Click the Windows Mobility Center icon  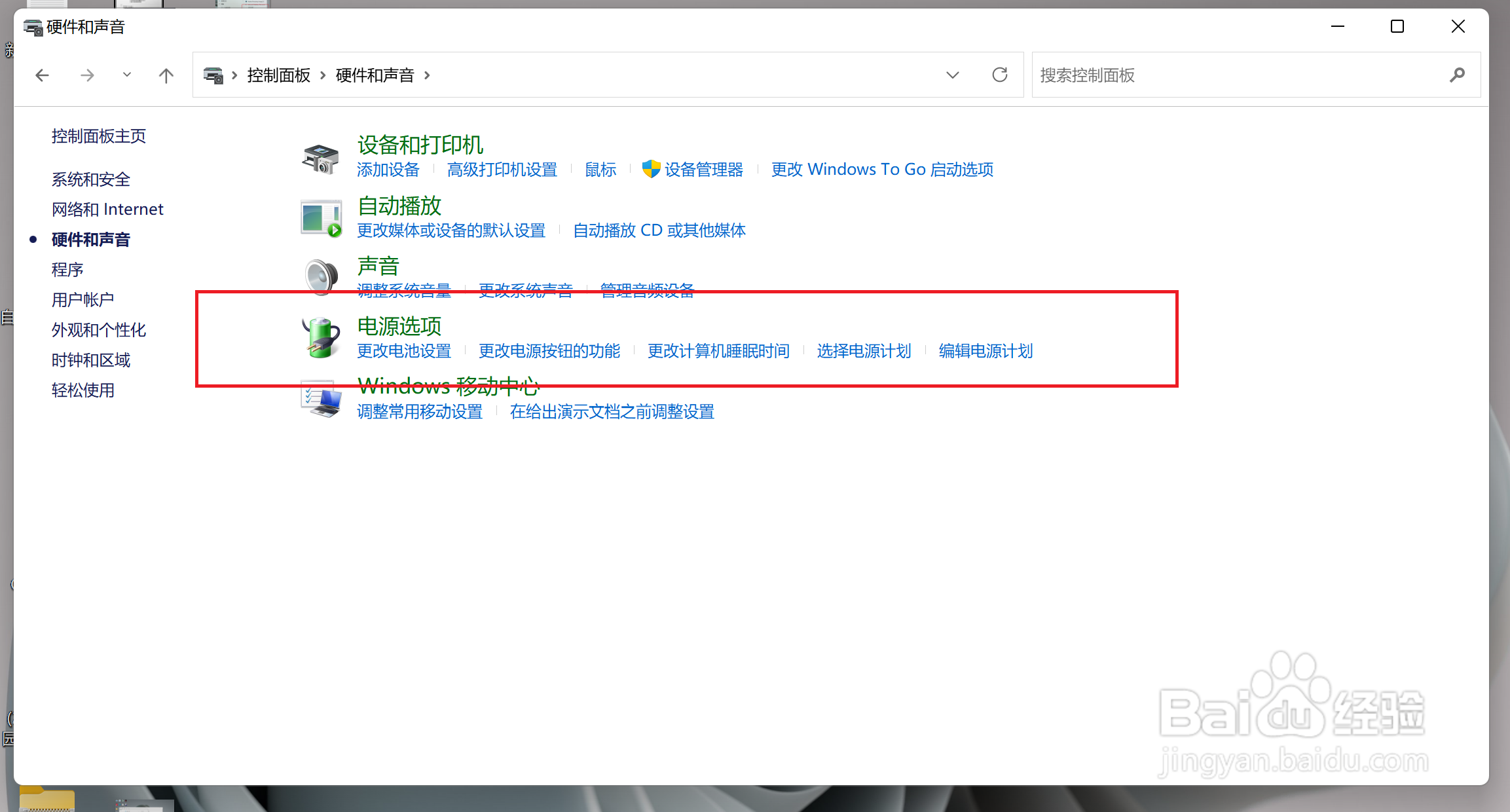(x=321, y=398)
